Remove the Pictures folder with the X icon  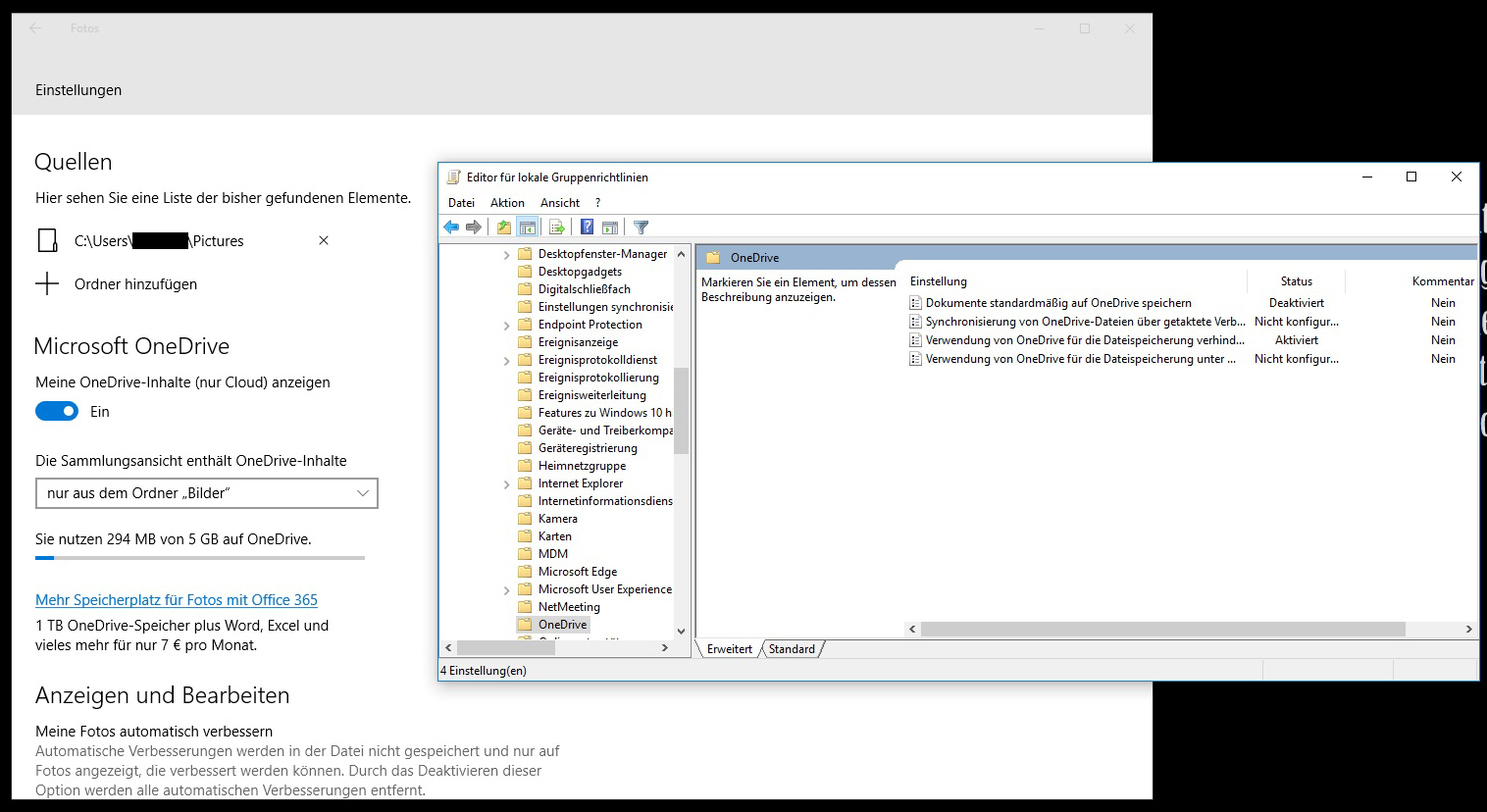tap(324, 240)
